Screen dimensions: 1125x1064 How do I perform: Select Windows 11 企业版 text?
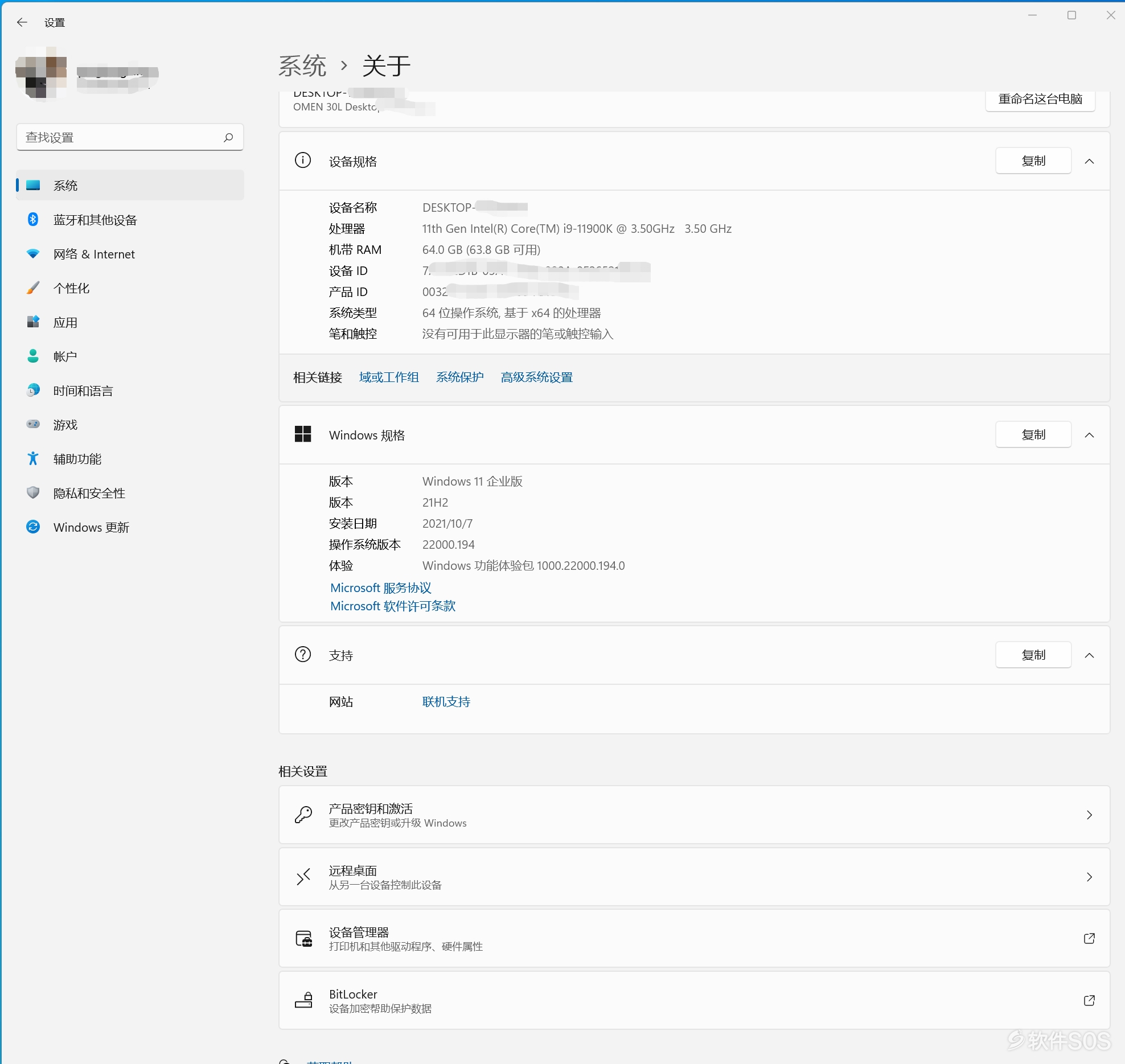472,481
